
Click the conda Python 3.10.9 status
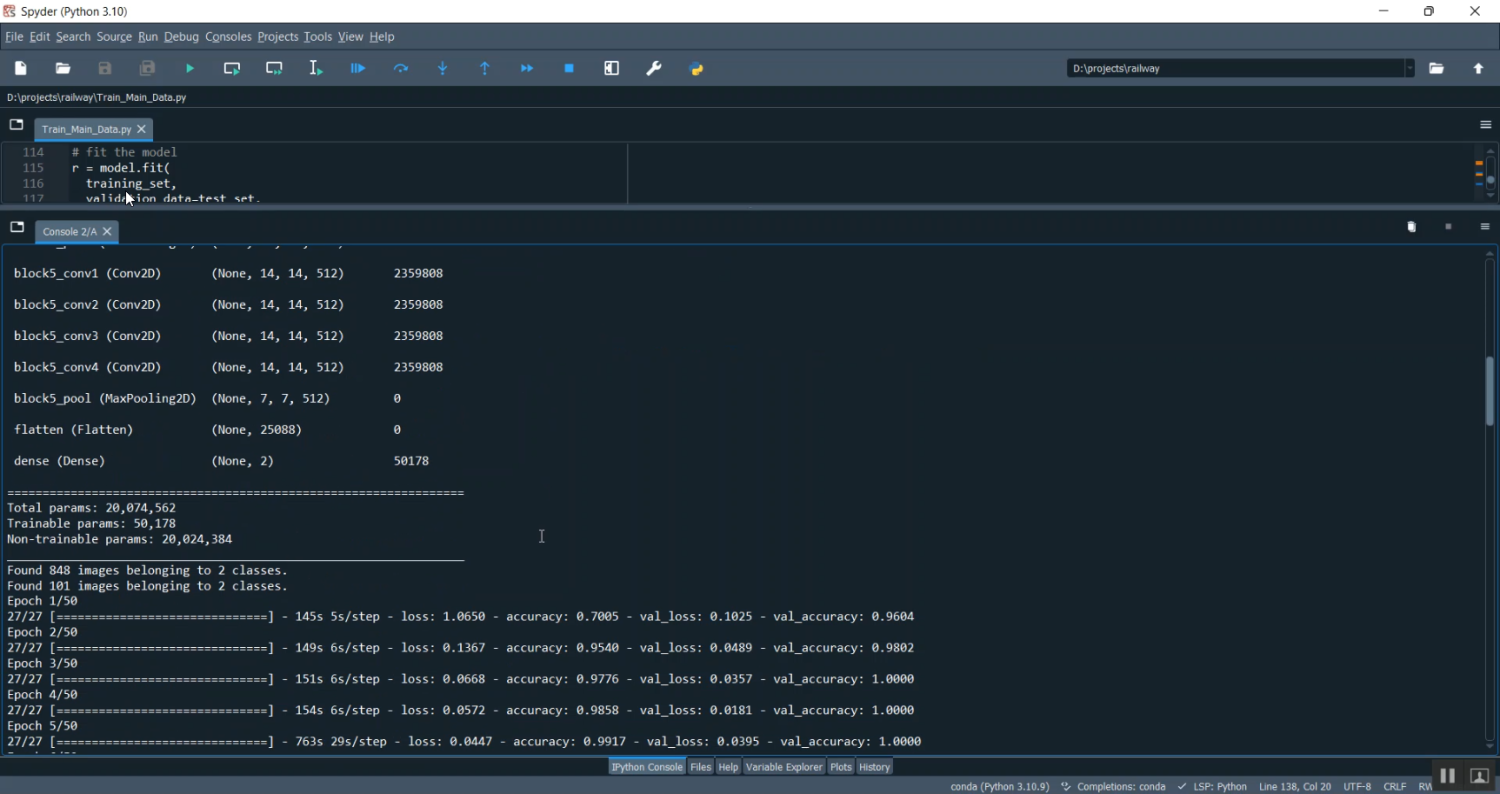point(999,787)
